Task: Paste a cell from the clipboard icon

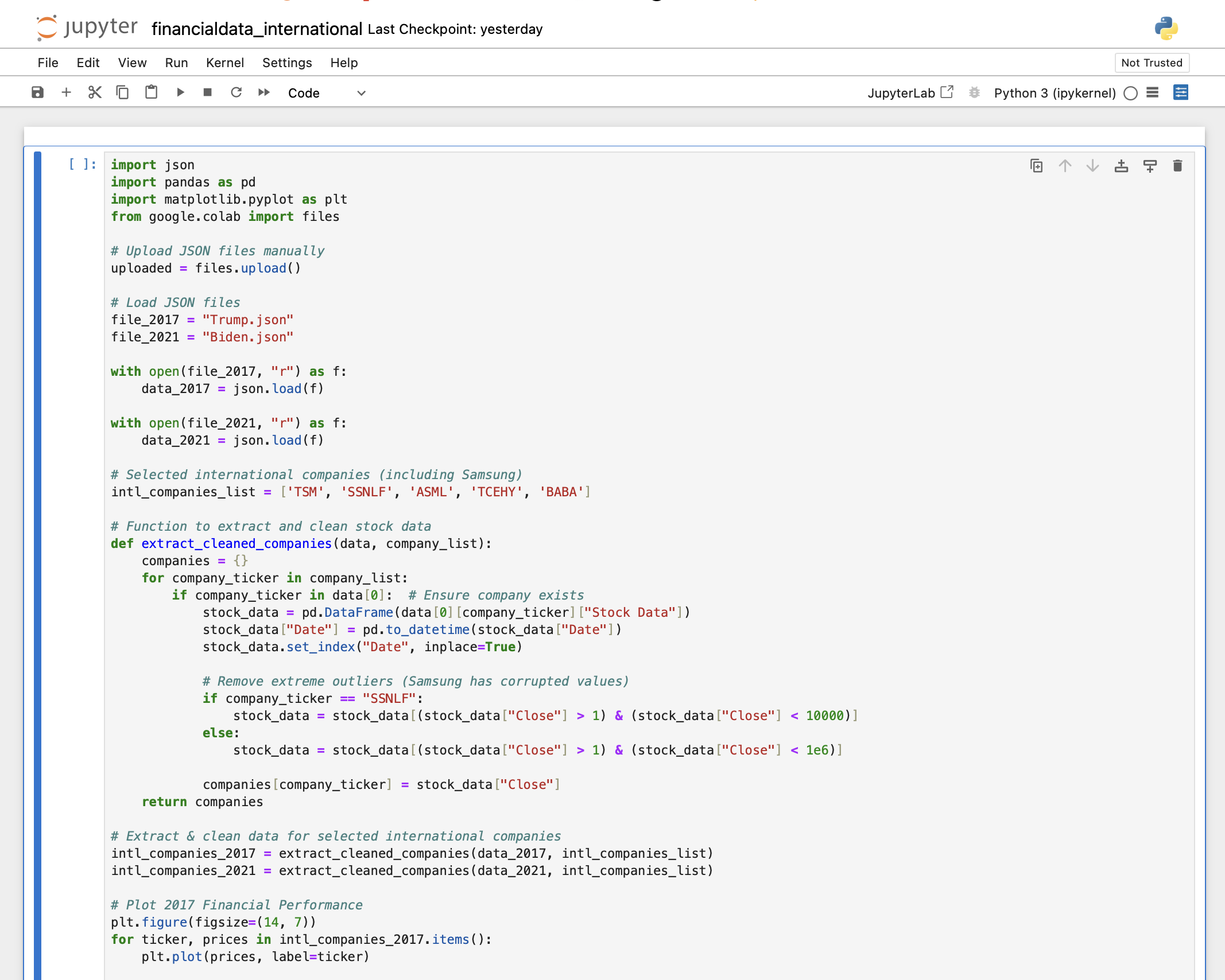Action: 151,92
